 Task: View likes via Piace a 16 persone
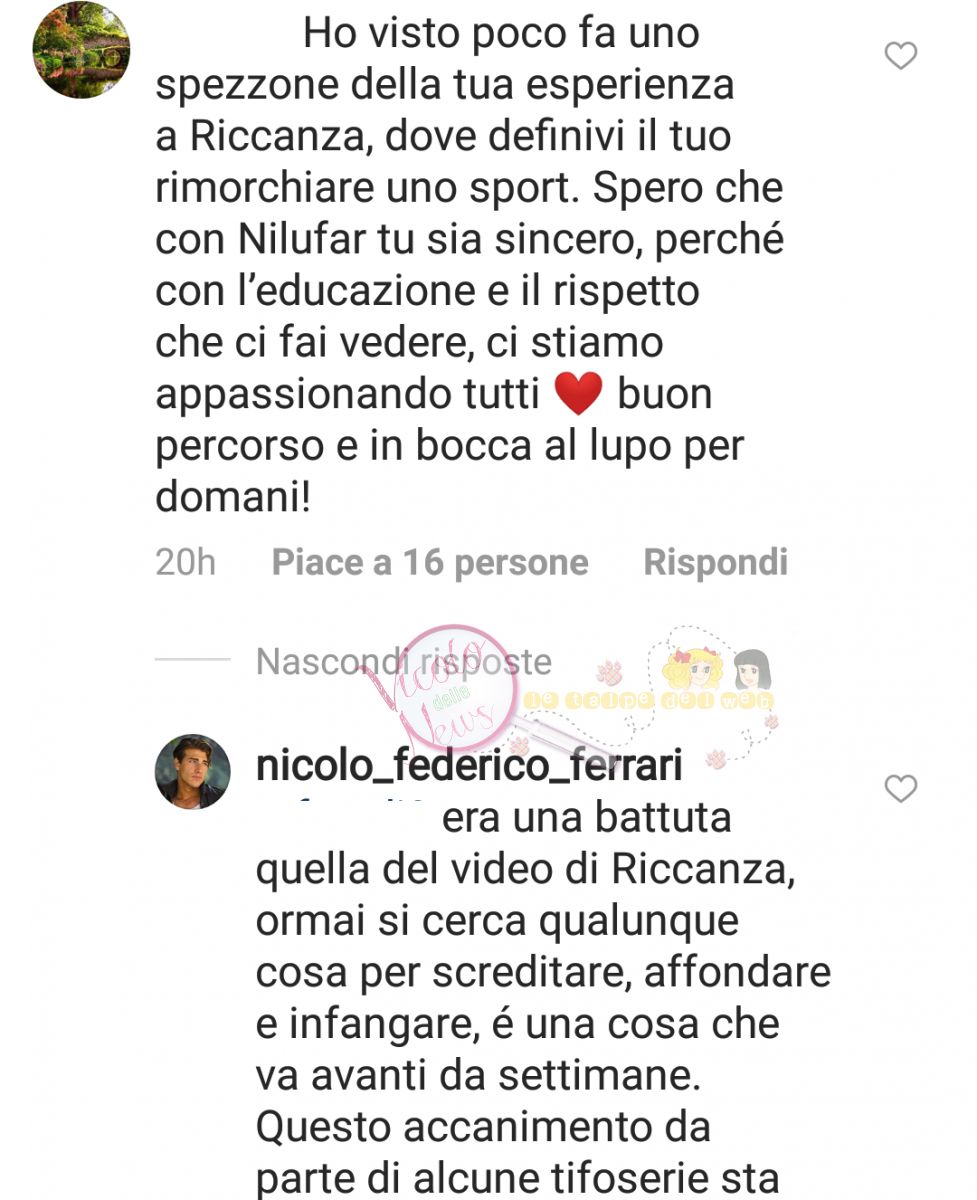pos(430,563)
